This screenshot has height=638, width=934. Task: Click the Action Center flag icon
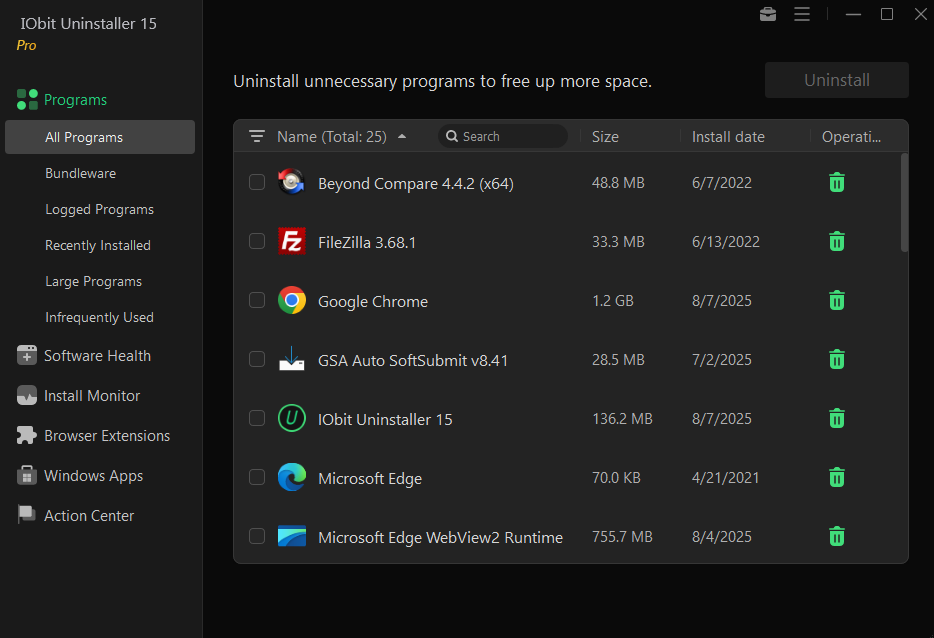pyautogui.click(x=27, y=515)
